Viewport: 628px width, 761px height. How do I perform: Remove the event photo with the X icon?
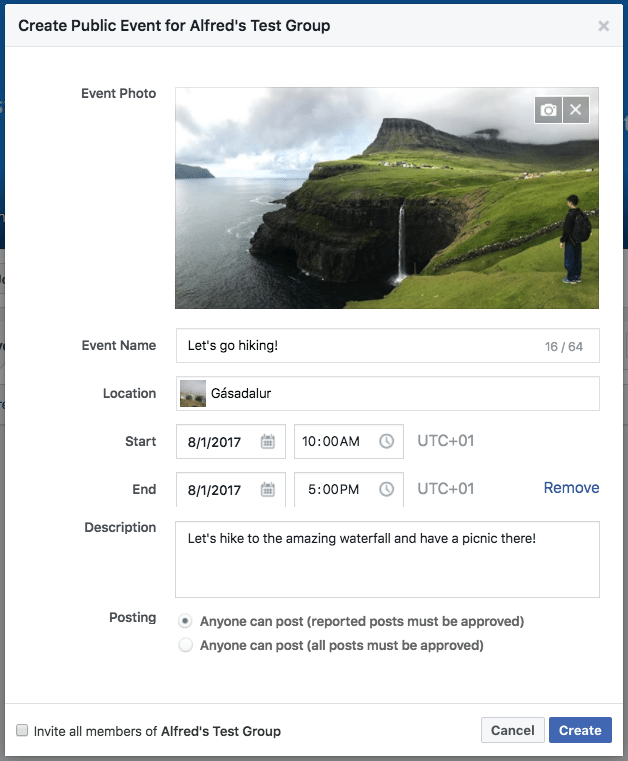[575, 110]
